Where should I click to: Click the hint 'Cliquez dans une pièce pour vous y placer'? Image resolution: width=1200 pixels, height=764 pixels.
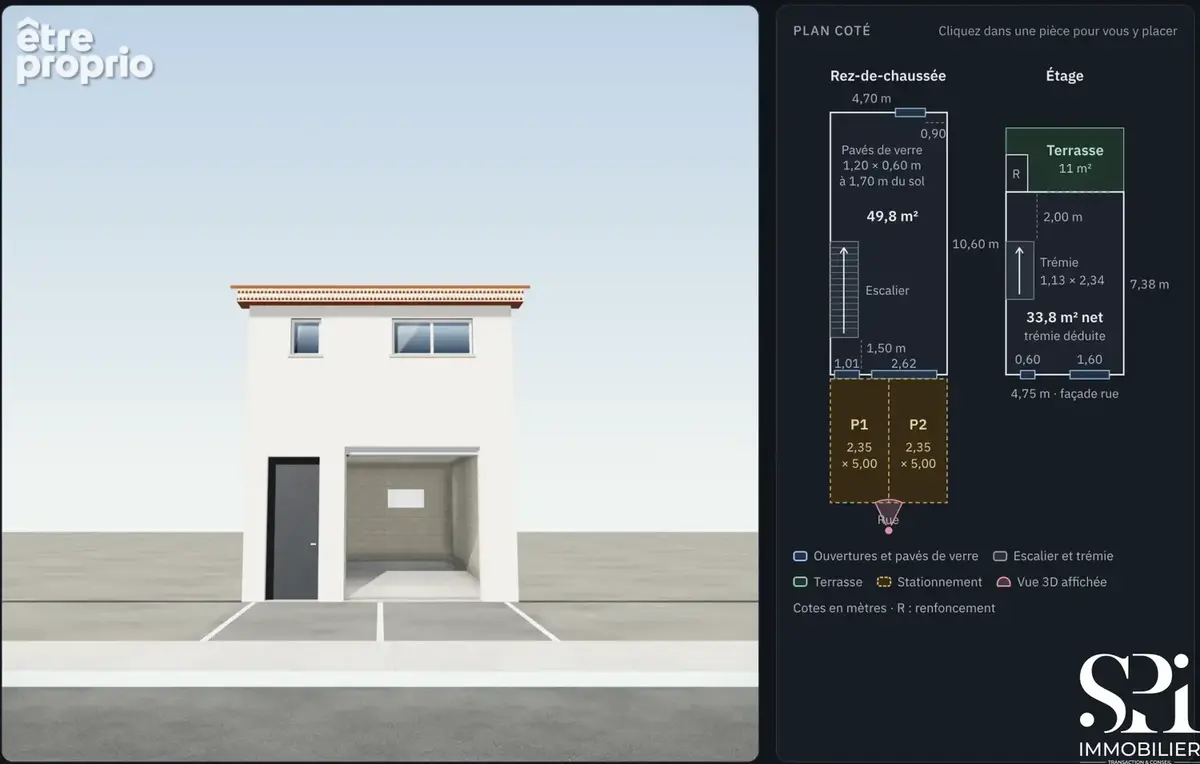coord(1057,31)
